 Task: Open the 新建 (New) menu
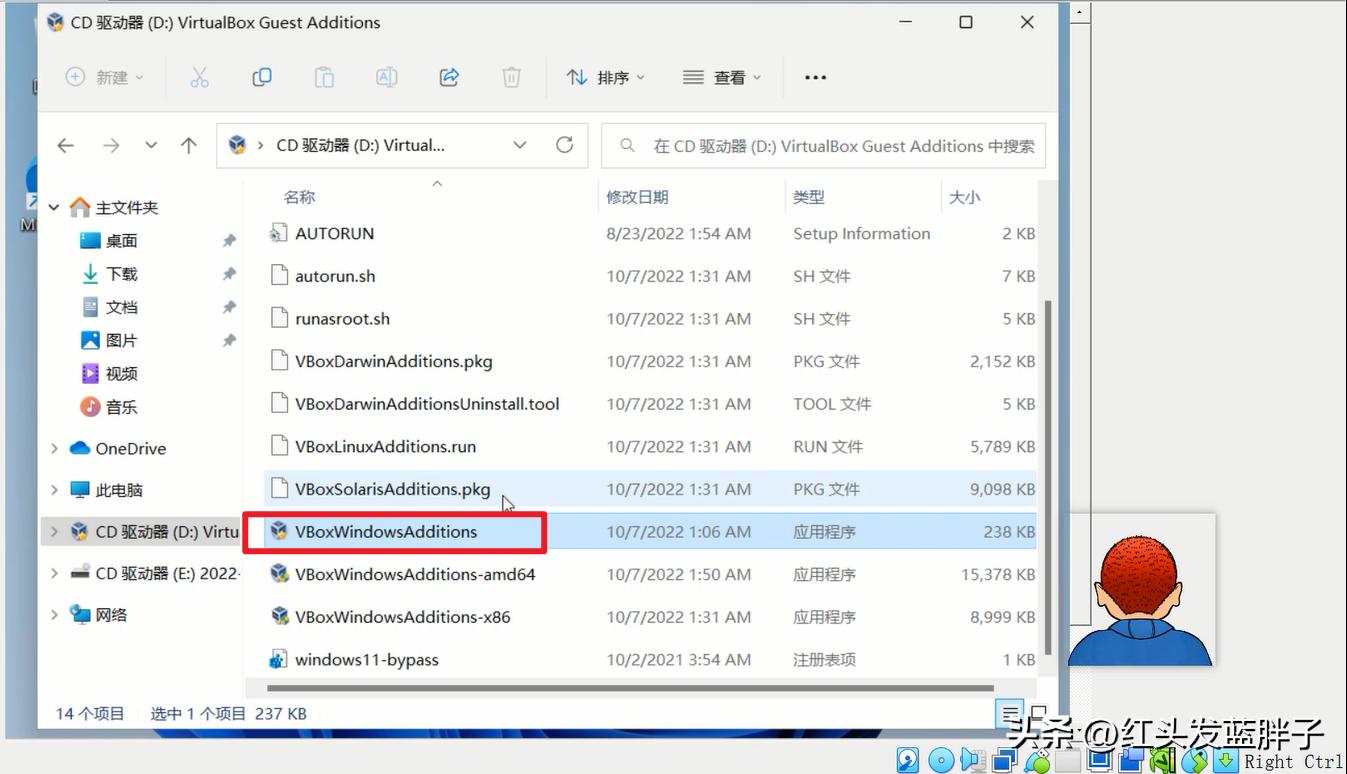99,77
